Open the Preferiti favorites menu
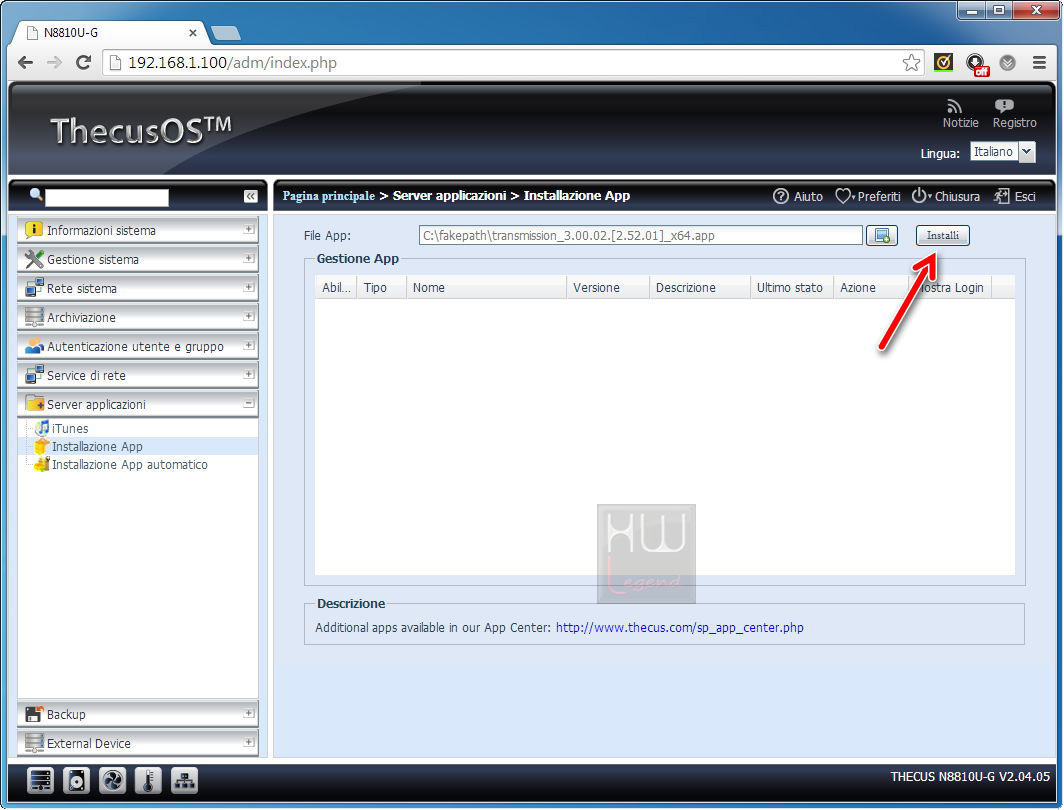1064x810 pixels. pos(868,196)
